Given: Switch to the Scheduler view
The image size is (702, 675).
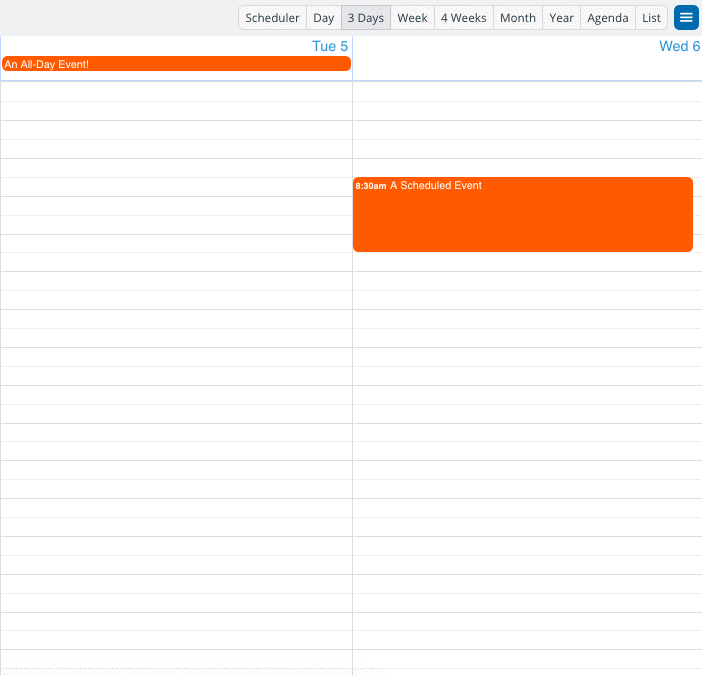Looking at the screenshot, I should (x=272, y=17).
